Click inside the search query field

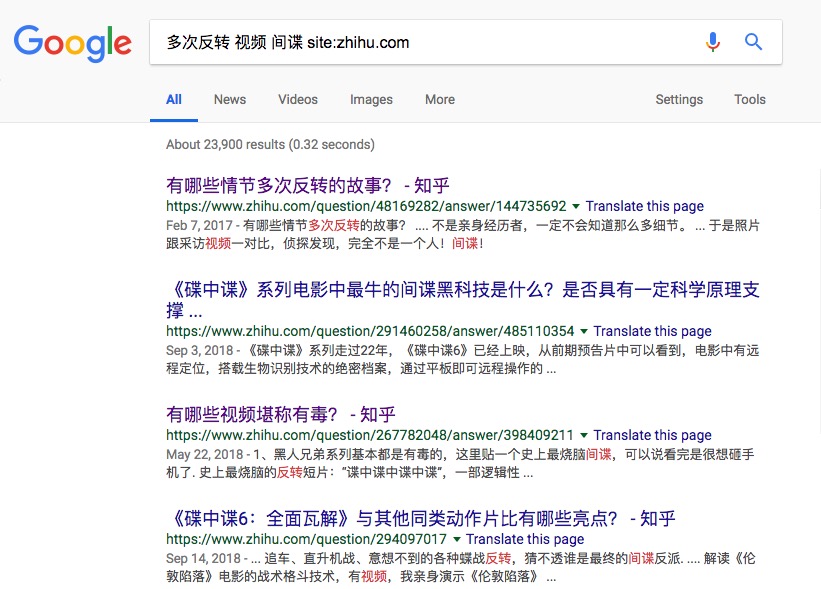click(x=420, y=43)
